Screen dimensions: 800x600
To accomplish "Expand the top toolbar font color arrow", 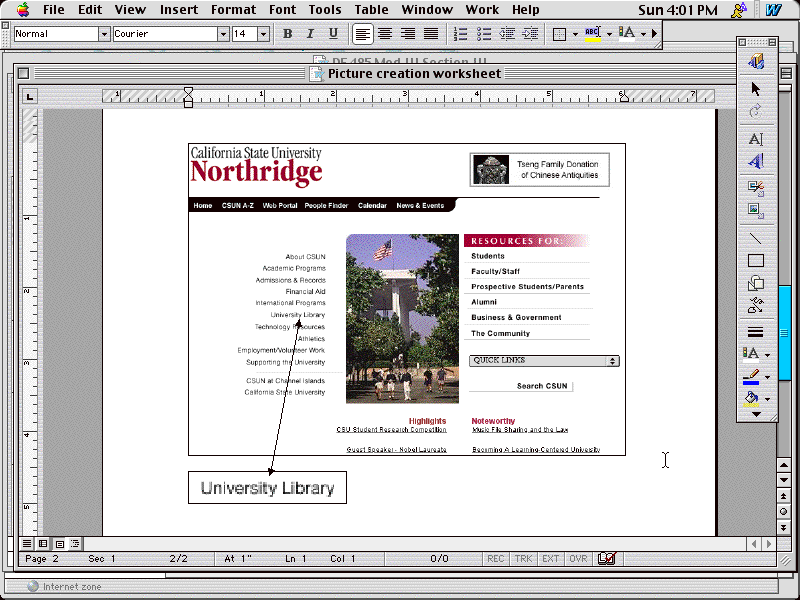I will 643,34.
